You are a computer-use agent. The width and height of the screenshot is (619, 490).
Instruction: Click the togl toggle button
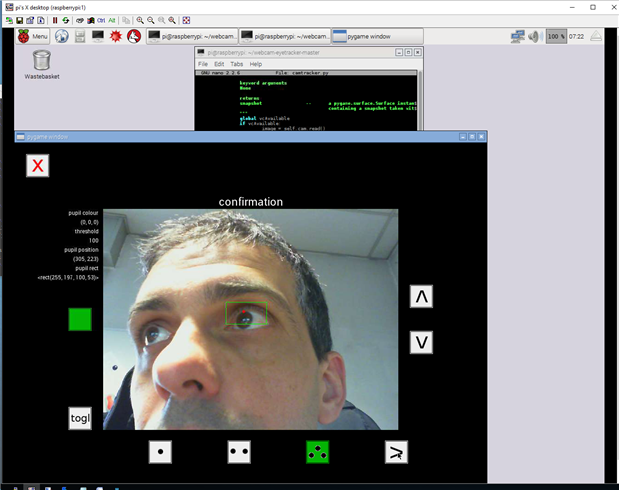[80, 419]
